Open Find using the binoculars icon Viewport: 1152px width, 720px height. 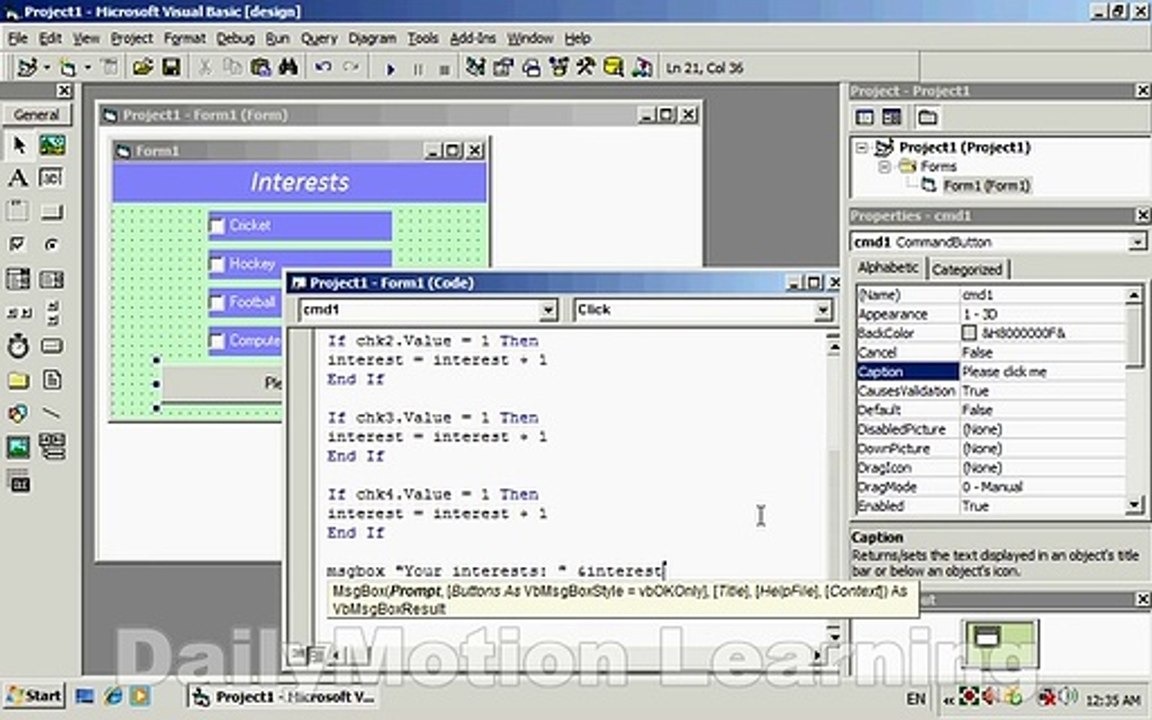288,68
